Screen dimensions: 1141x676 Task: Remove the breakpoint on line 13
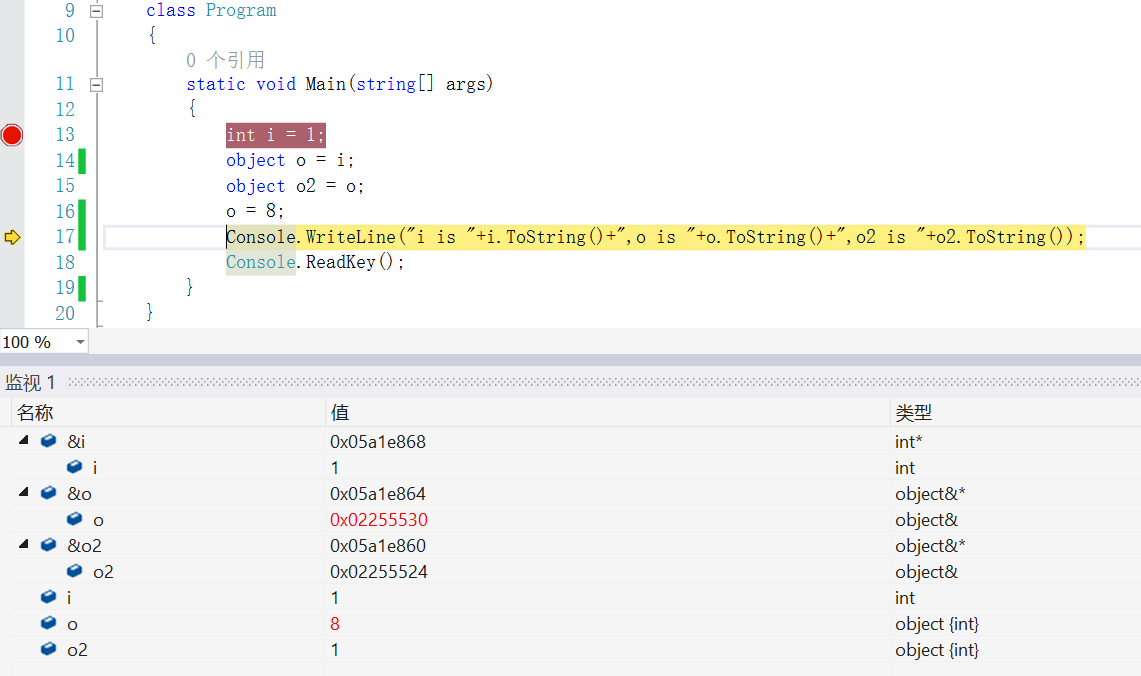point(12,135)
